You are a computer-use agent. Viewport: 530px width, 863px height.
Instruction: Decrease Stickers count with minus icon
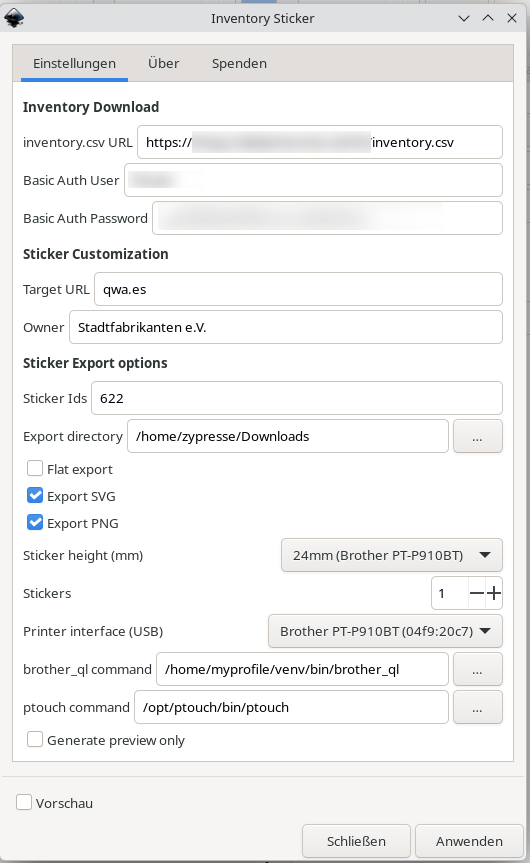[477, 593]
